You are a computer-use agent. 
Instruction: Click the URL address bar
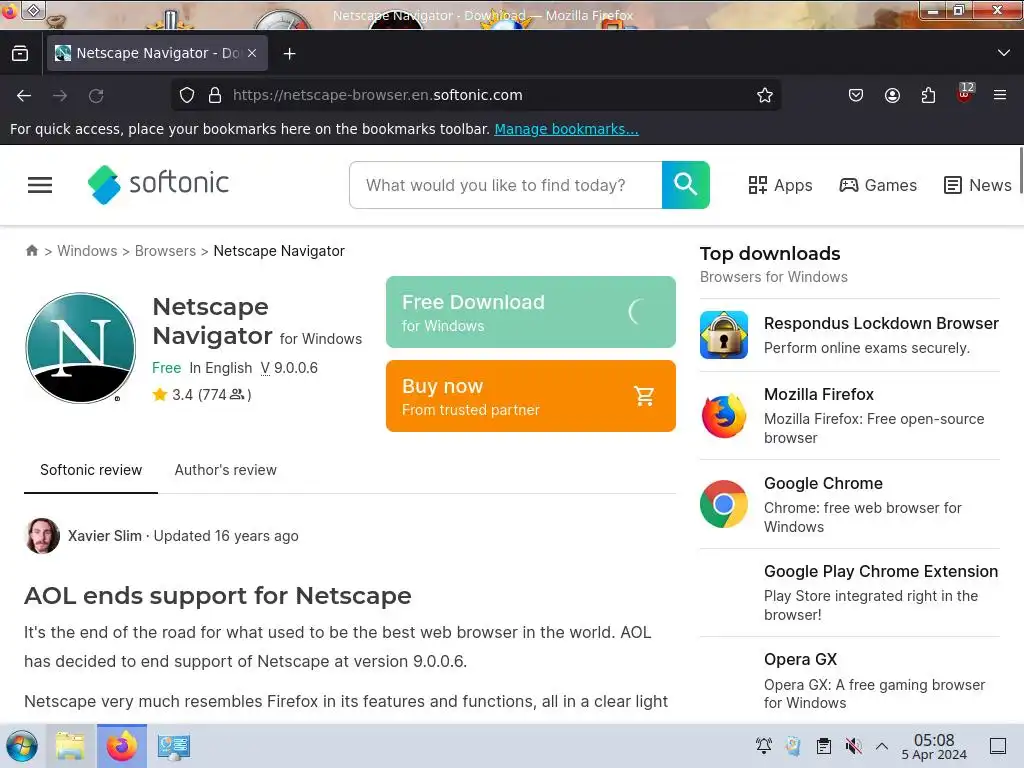(x=477, y=95)
